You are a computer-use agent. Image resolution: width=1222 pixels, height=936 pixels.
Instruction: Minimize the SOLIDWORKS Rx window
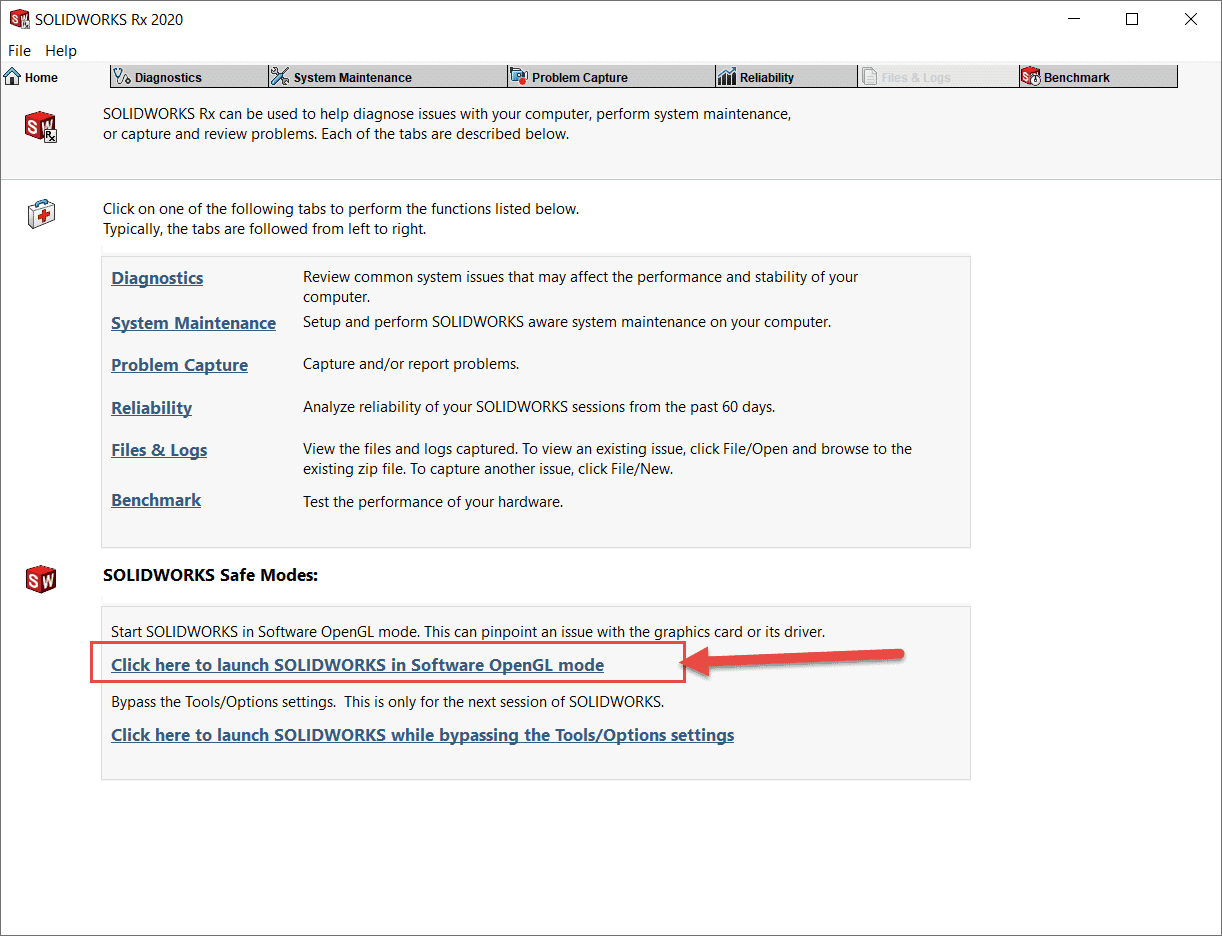click(1073, 19)
